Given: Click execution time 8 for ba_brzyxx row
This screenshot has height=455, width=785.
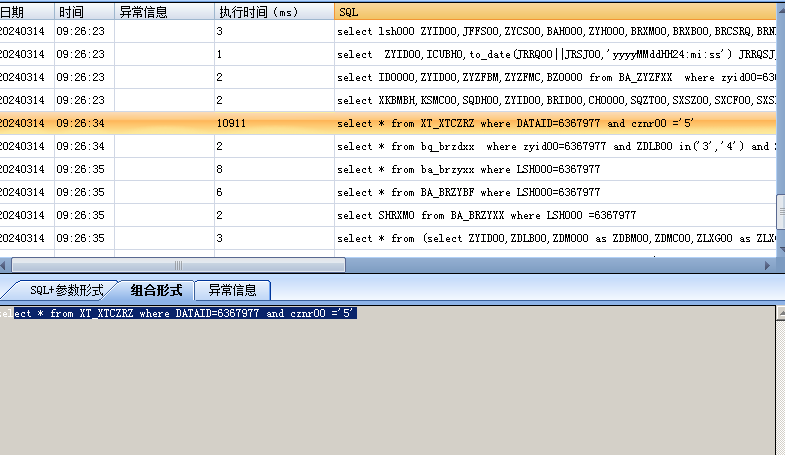Looking at the screenshot, I should 220,169.
